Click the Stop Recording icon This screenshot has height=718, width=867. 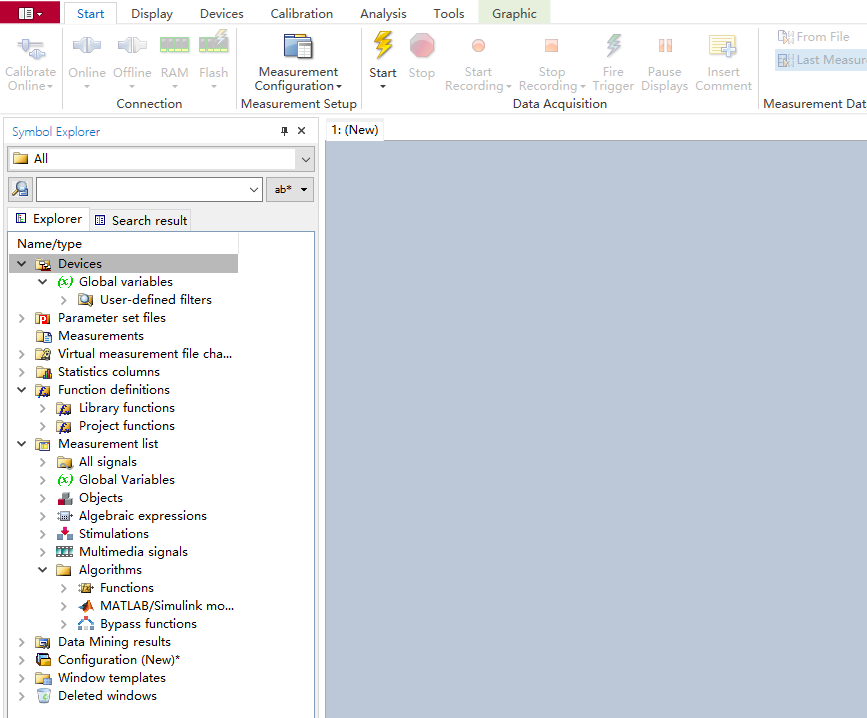(551, 45)
